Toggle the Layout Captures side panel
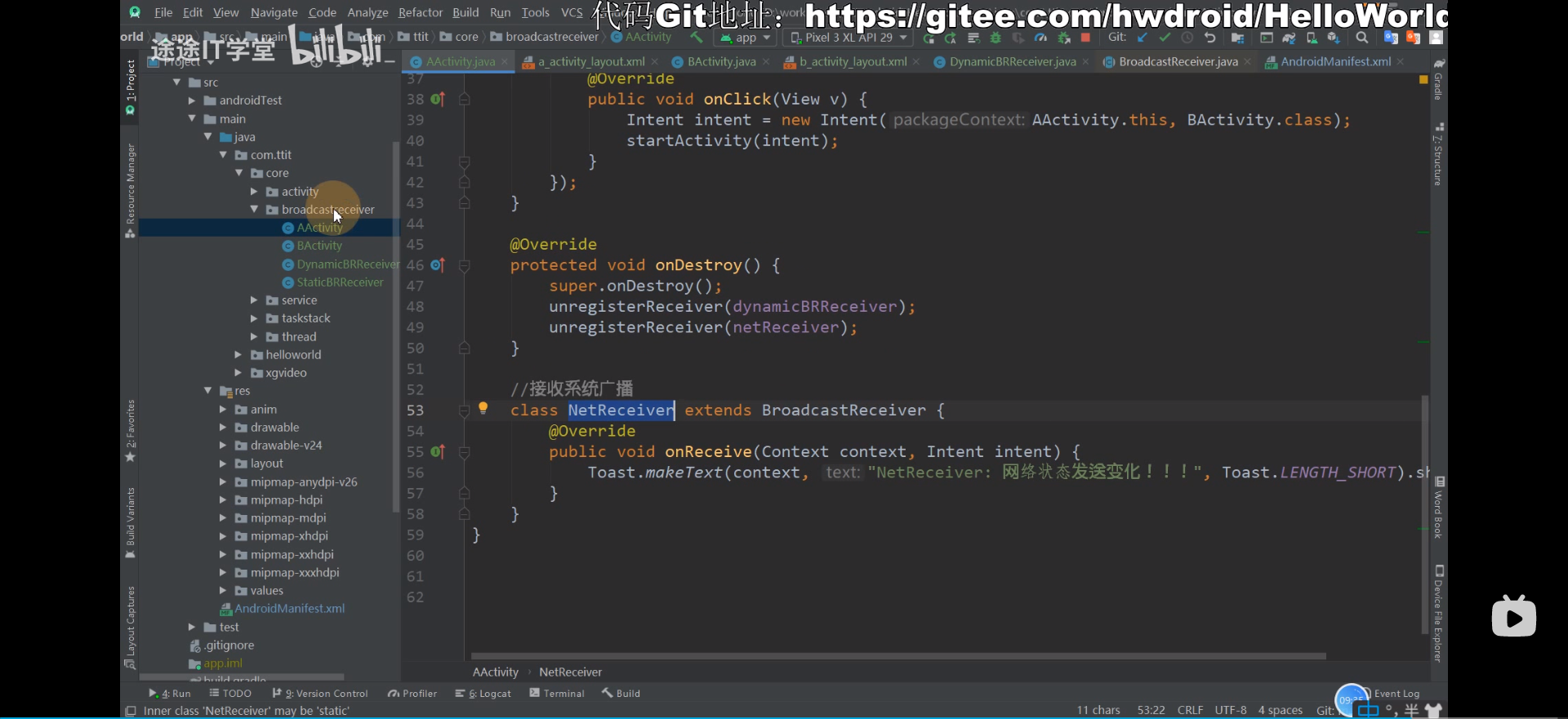 130,627
